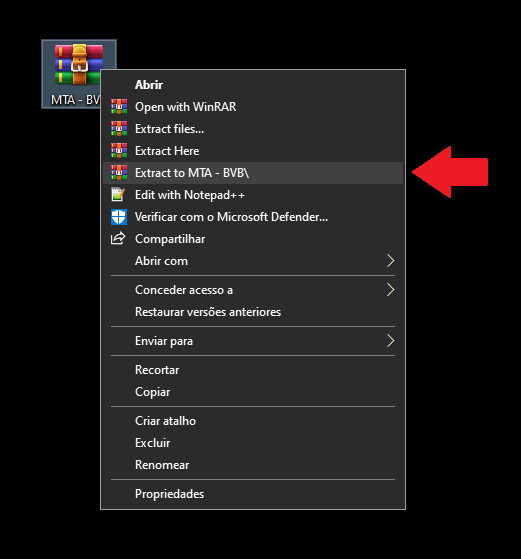Click the Microsoft Defender shield icon
Image resolution: width=521 pixels, height=559 pixels.
tap(119, 217)
